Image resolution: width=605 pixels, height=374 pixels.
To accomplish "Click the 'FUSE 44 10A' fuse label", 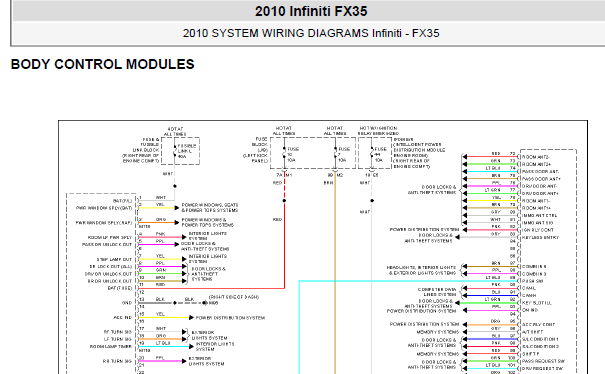I will coord(380,154).
